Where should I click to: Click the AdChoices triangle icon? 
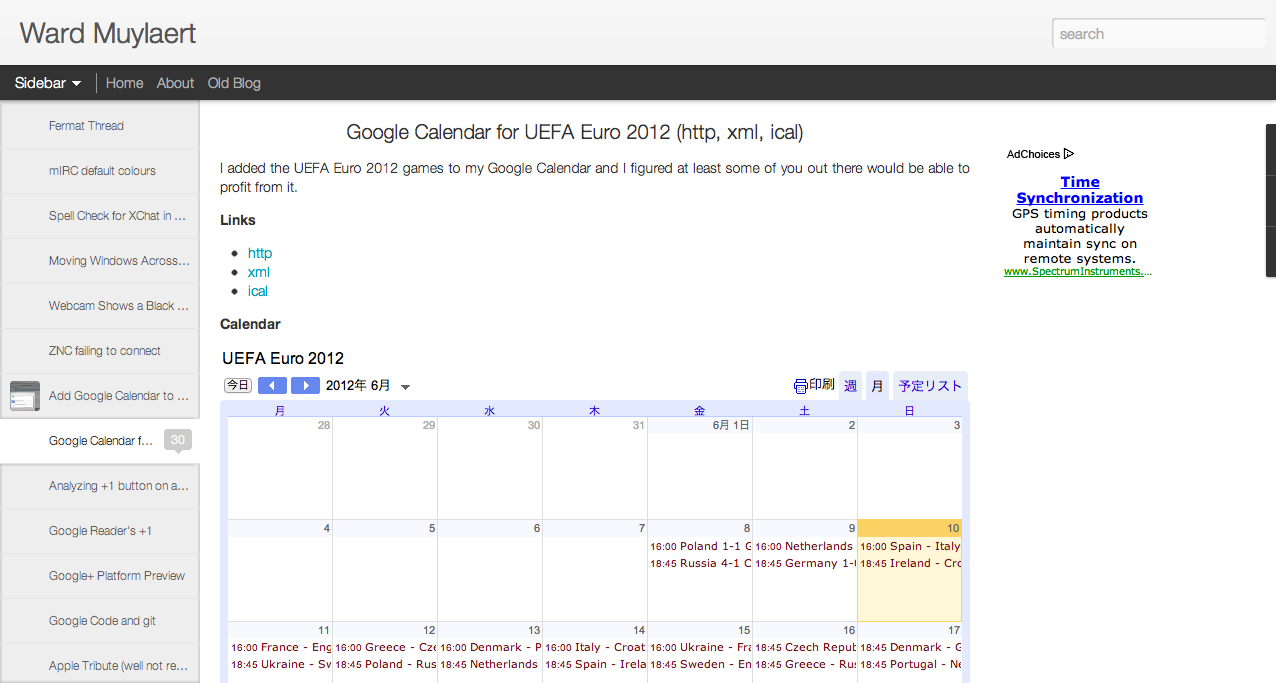pos(1068,154)
